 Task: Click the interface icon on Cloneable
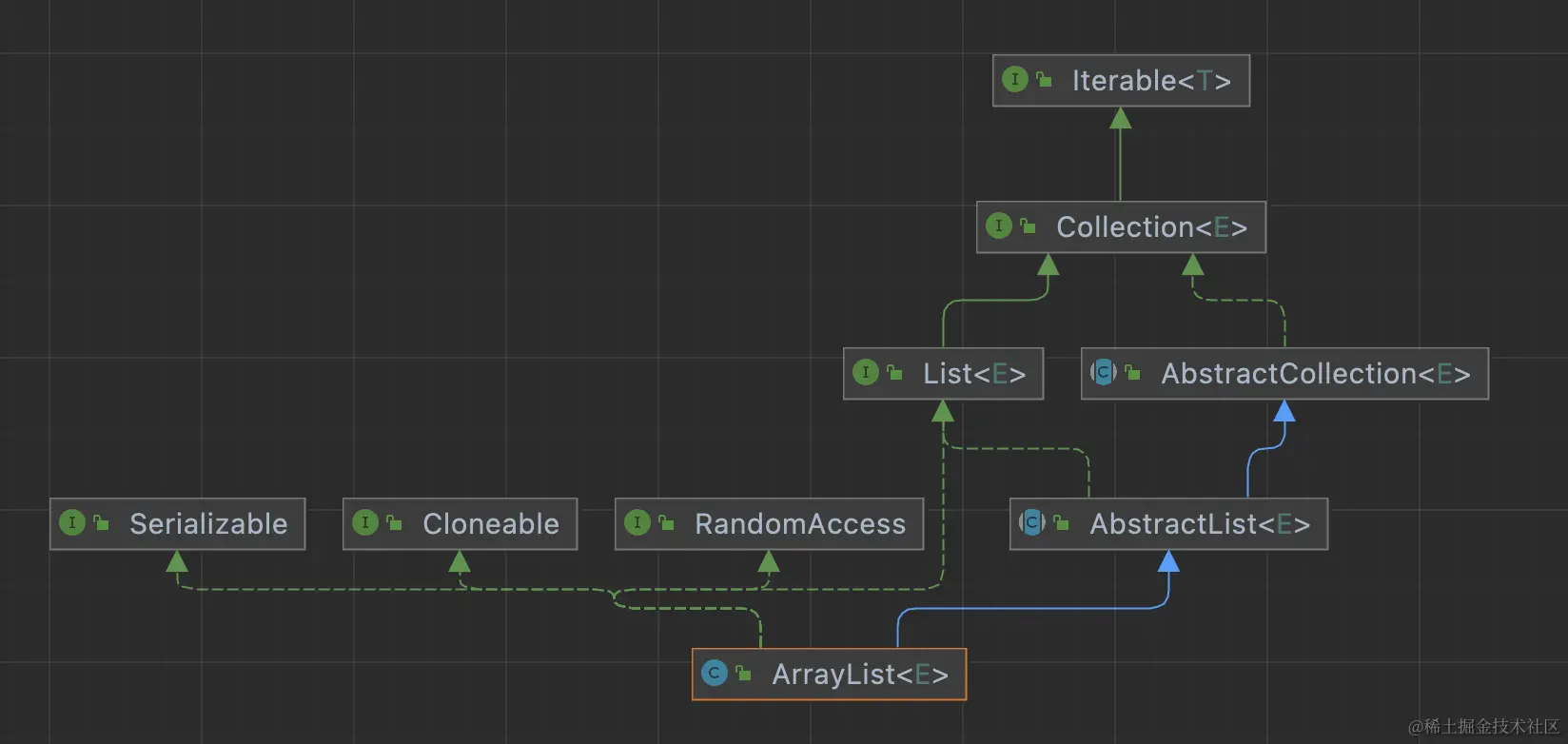(x=365, y=523)
